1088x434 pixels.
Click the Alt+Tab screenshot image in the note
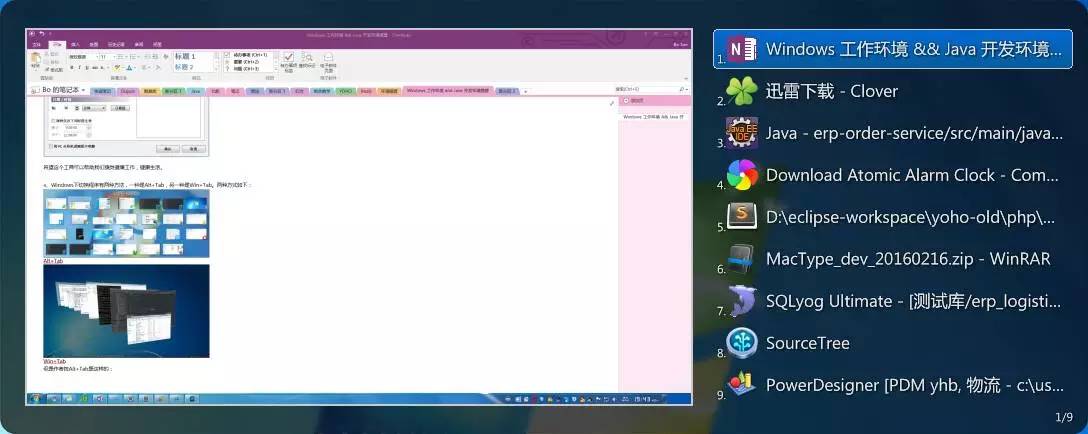coord(126,224)
